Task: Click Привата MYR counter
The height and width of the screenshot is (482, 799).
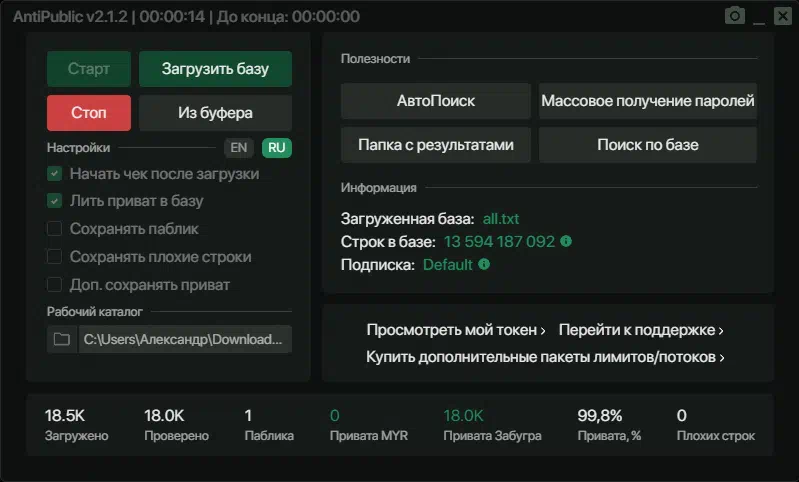Action: click(369, 424)
